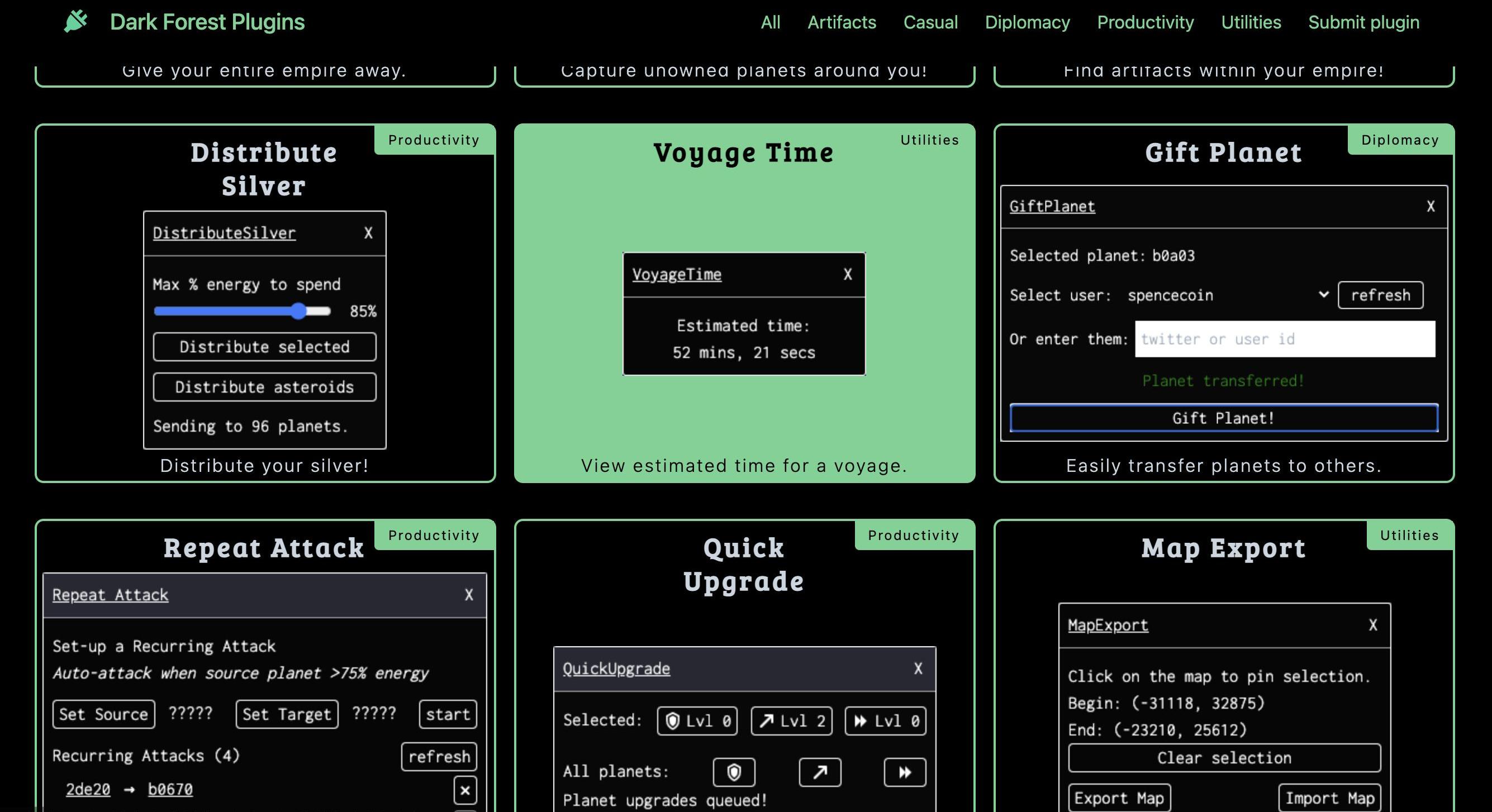Screen dimensions: 1492x812
Task: Open the Artifacts category tab
Action: (842, 22)
